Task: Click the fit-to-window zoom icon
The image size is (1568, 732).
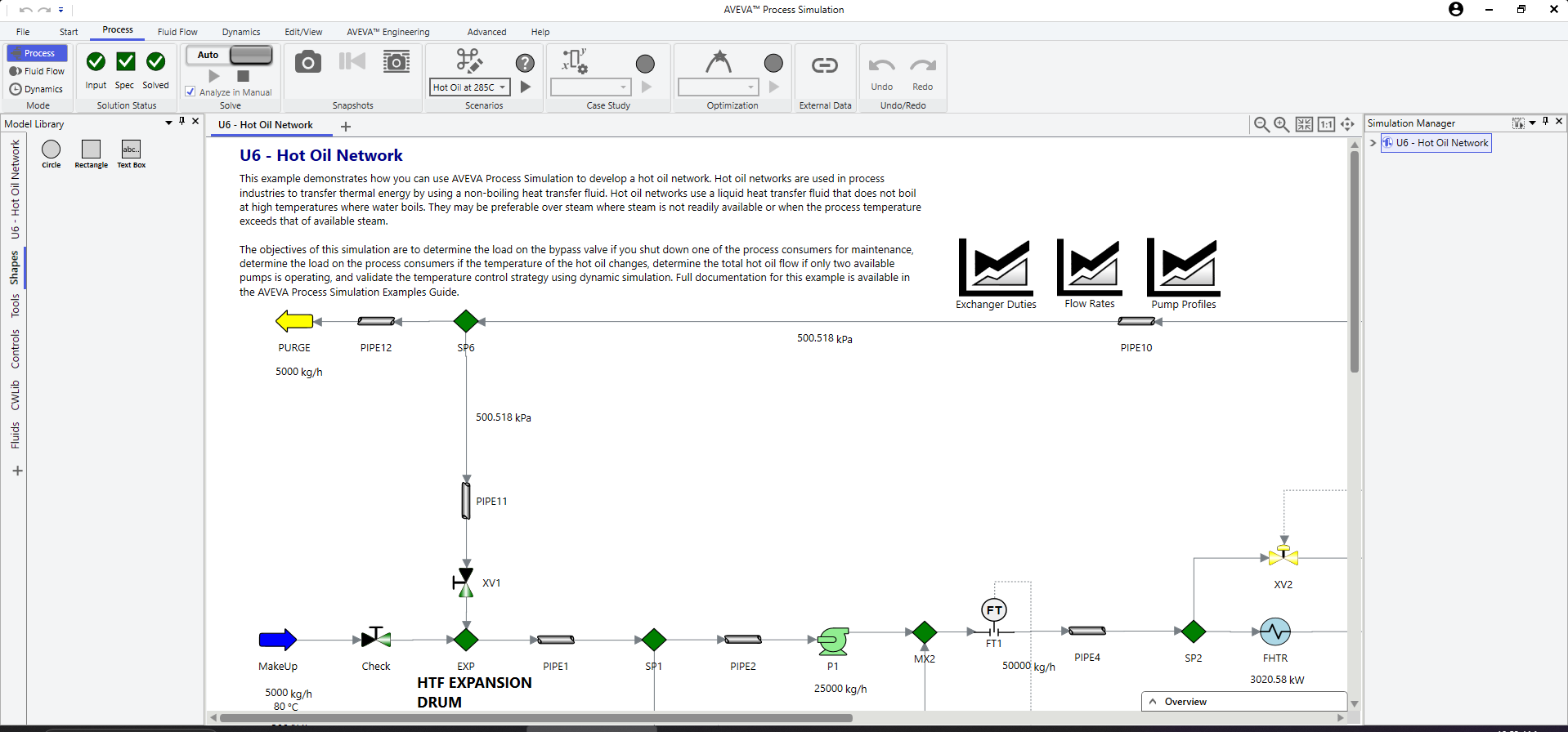Action: pyautogui.click(x=1304, y=124)
